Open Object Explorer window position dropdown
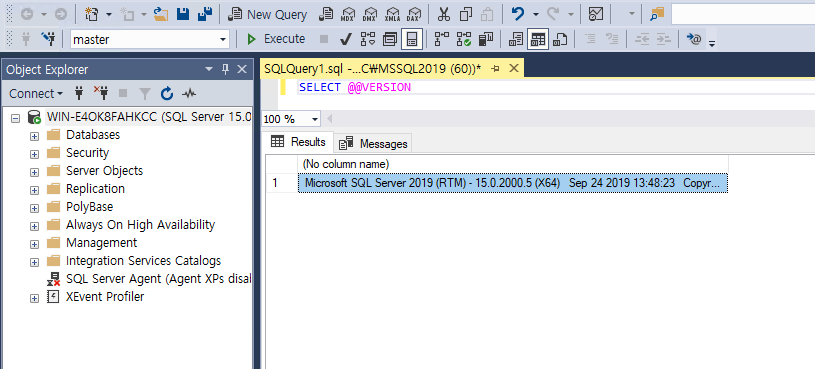This screenshot has width=815, height=369. (x=209, y=69)
